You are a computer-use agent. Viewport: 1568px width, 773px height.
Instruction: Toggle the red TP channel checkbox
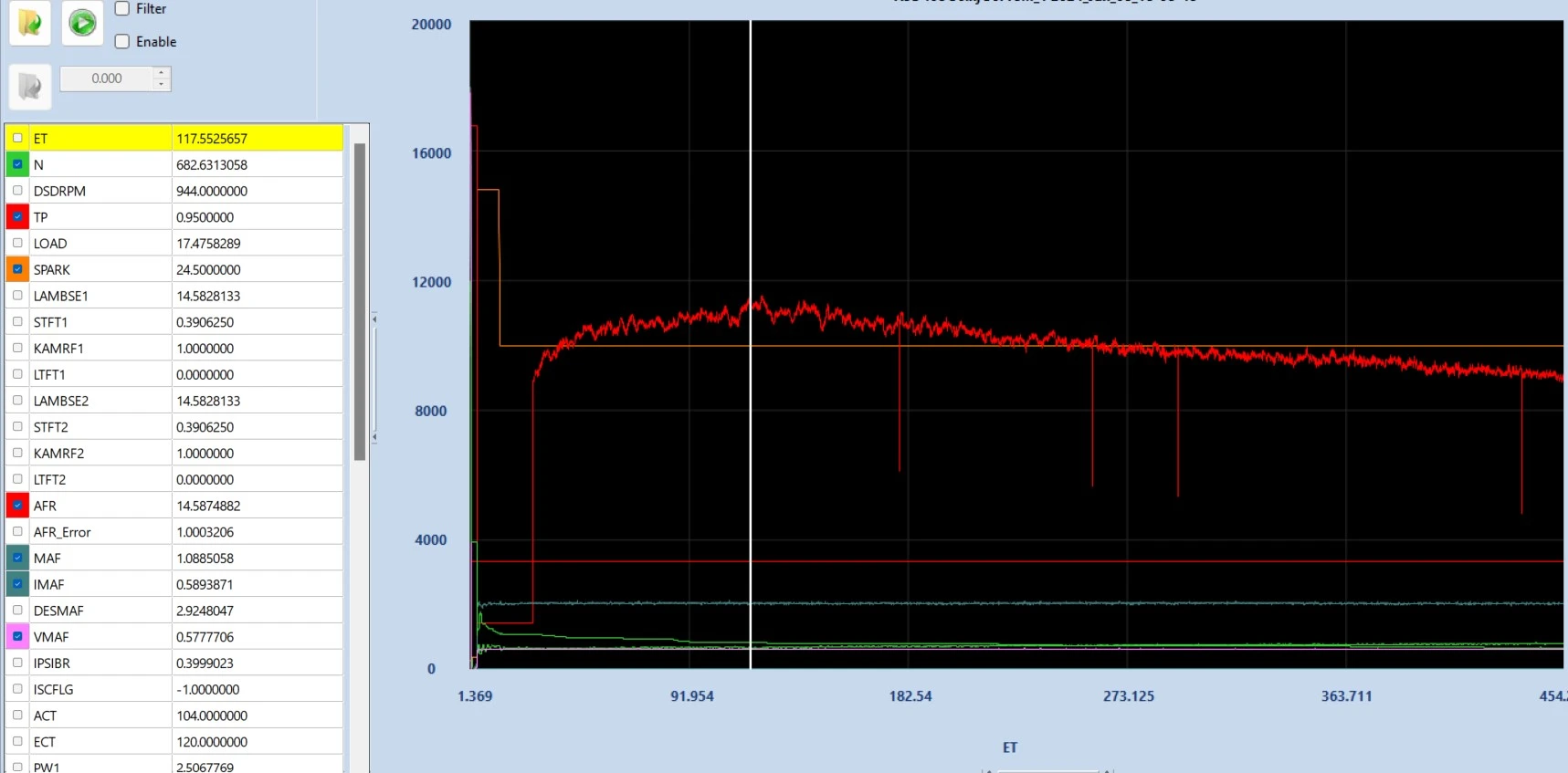pyautogui.click(x=17, y=217)
